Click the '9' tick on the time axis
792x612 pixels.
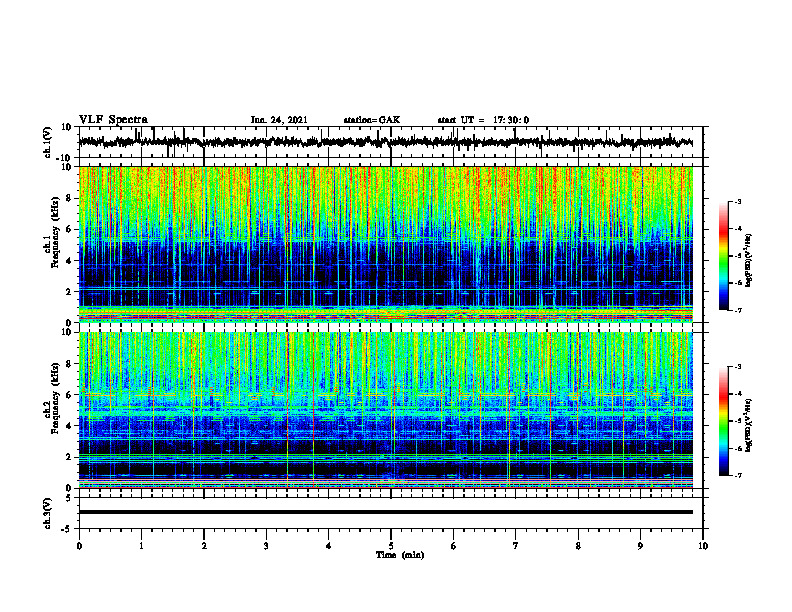pyautogui.click(x=640, y=546)
